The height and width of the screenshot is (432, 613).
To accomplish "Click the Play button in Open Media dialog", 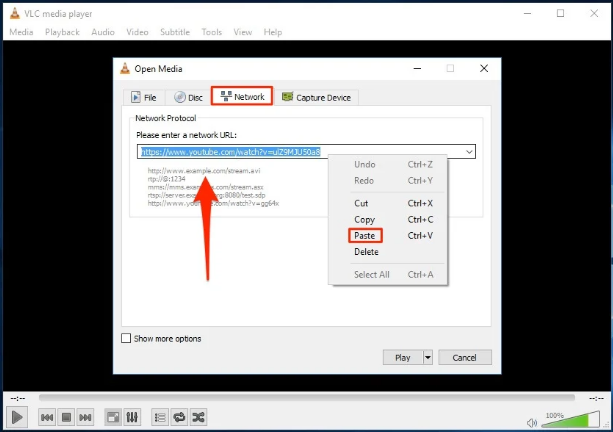I will 403,357.
